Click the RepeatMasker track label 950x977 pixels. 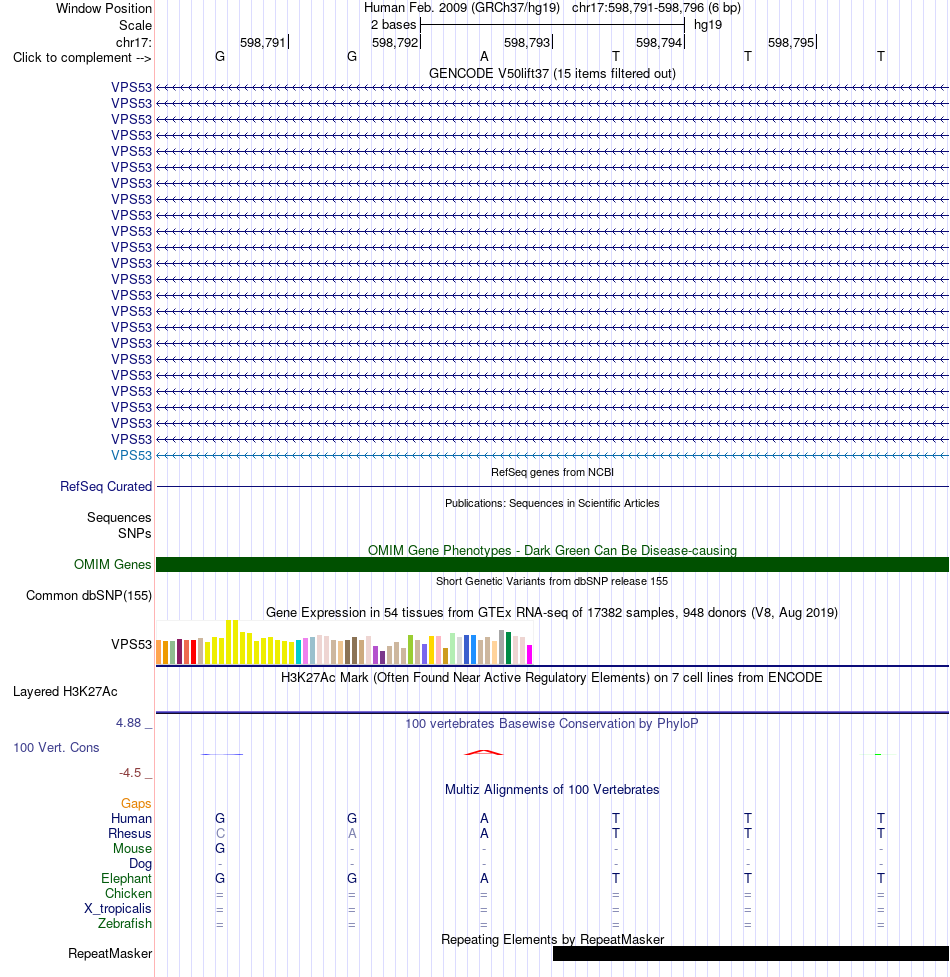(x=110, y=954)
